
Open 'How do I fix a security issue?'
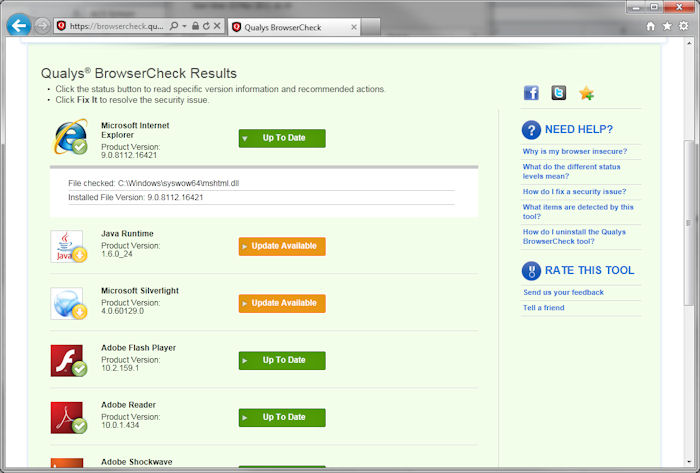(574, 191)
